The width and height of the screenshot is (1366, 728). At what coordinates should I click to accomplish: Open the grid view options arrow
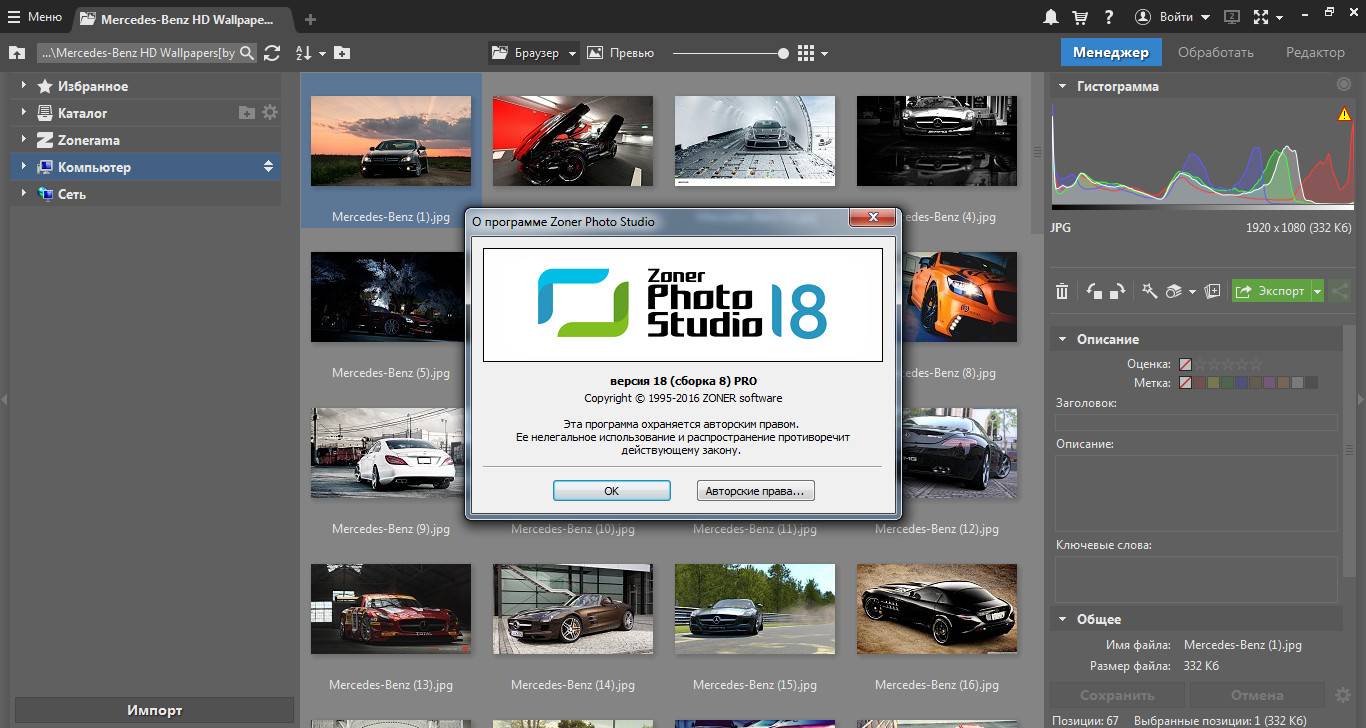coord(824,54)
